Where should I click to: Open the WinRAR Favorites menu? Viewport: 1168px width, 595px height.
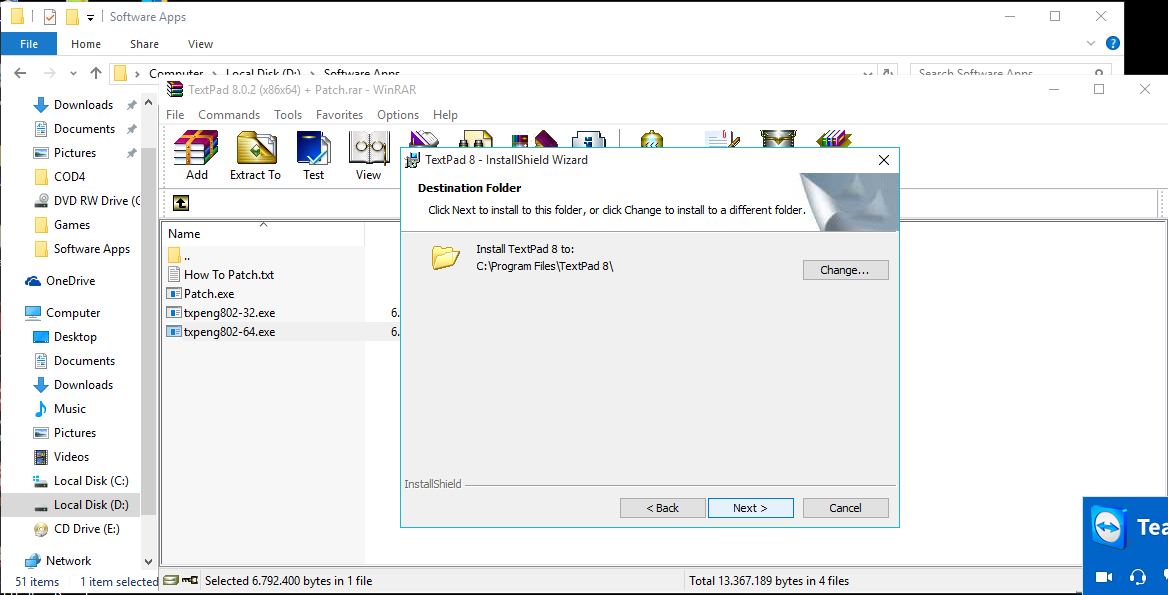click(340, 115)
